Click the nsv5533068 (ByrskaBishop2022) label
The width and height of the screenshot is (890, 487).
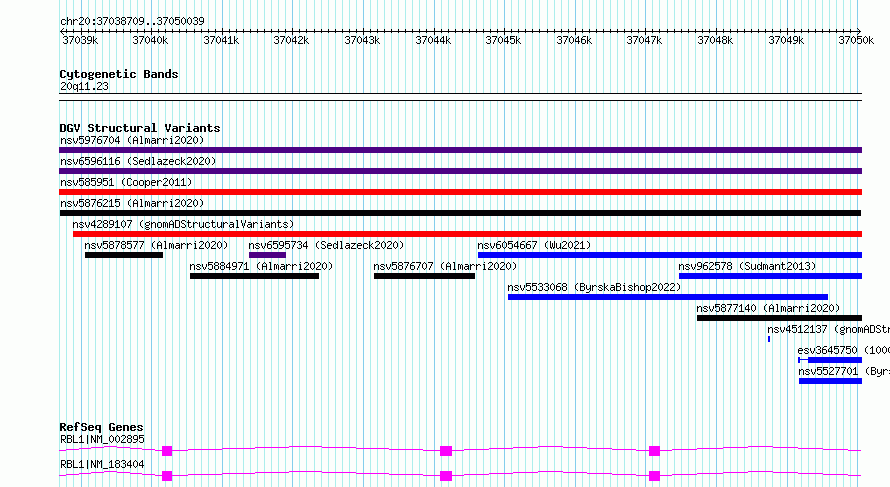pyautogui.click(x=594, y=287)
